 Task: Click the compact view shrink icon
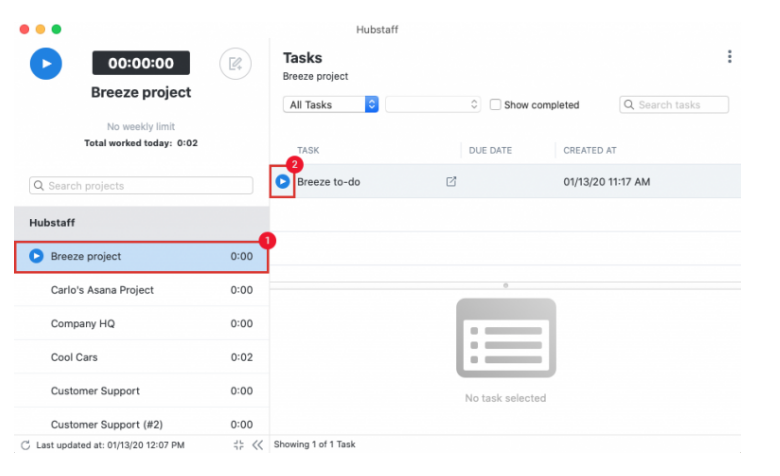click(238, 445)
